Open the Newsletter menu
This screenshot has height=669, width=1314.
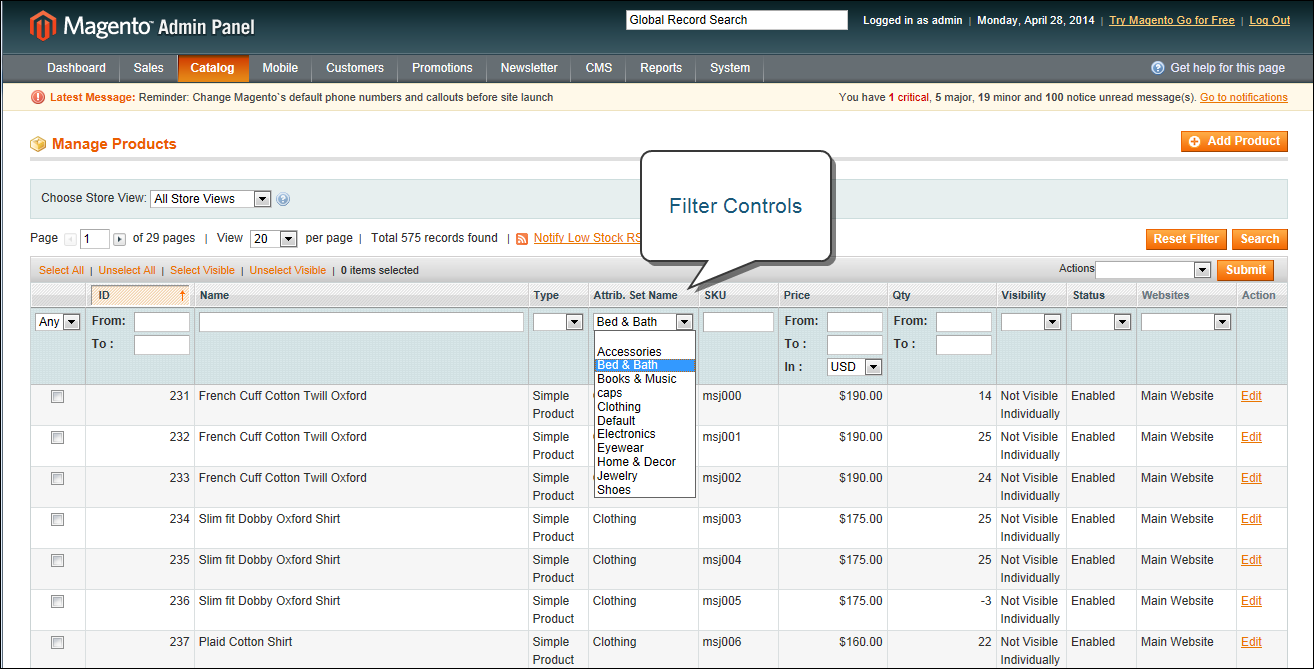529,68
